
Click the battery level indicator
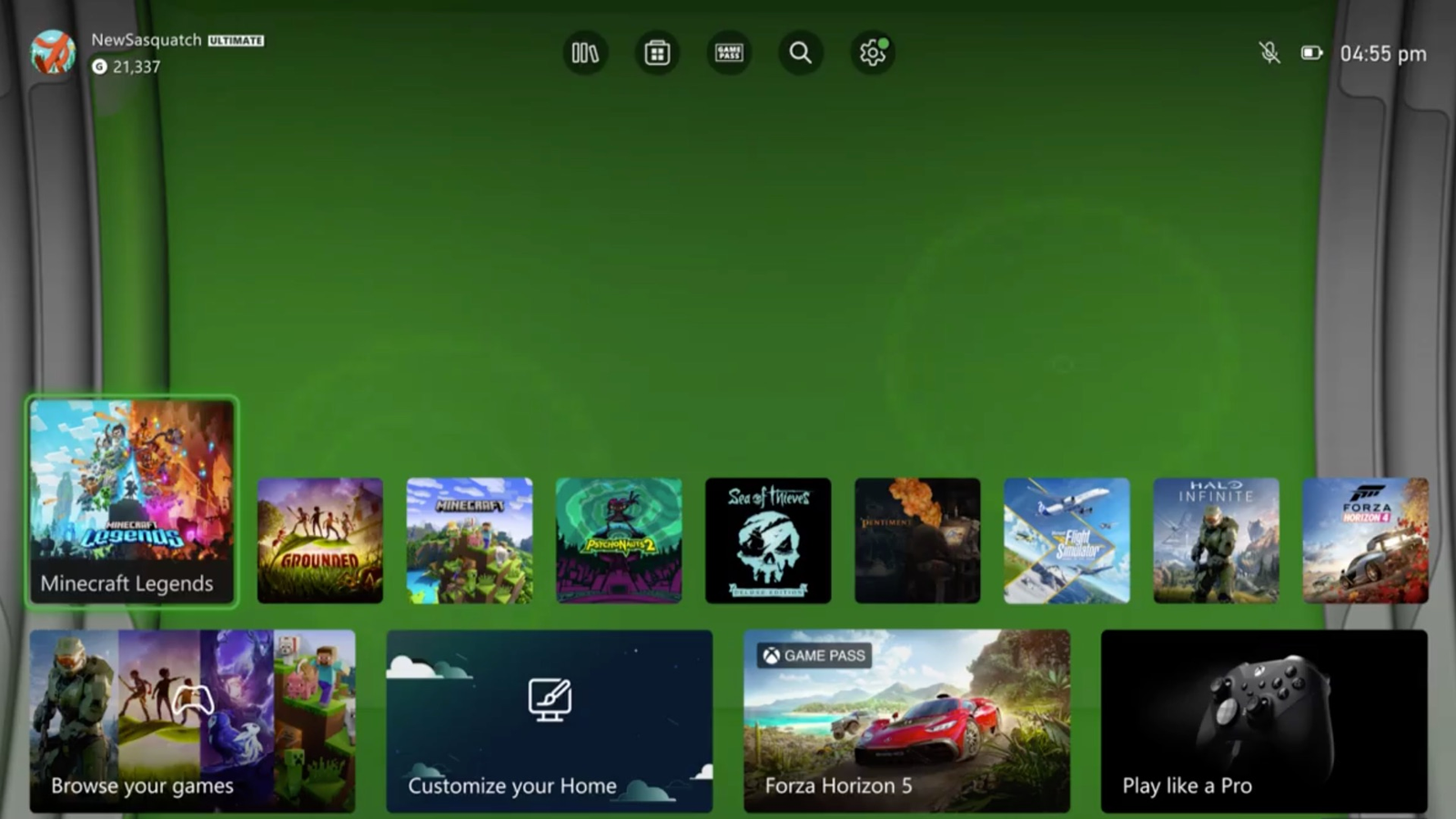1310,53
